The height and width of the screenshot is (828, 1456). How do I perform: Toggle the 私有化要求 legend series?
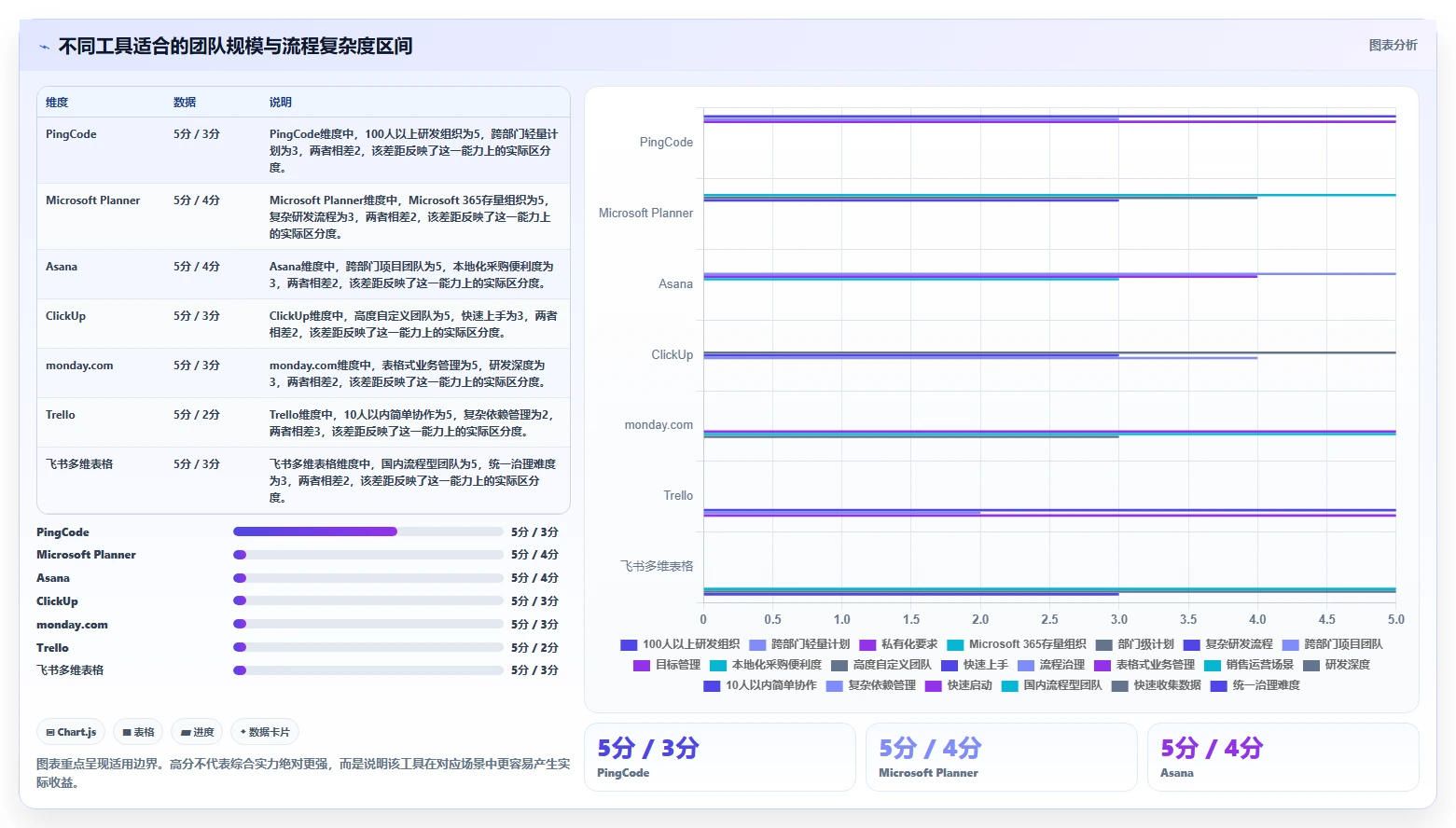point(898,644)
